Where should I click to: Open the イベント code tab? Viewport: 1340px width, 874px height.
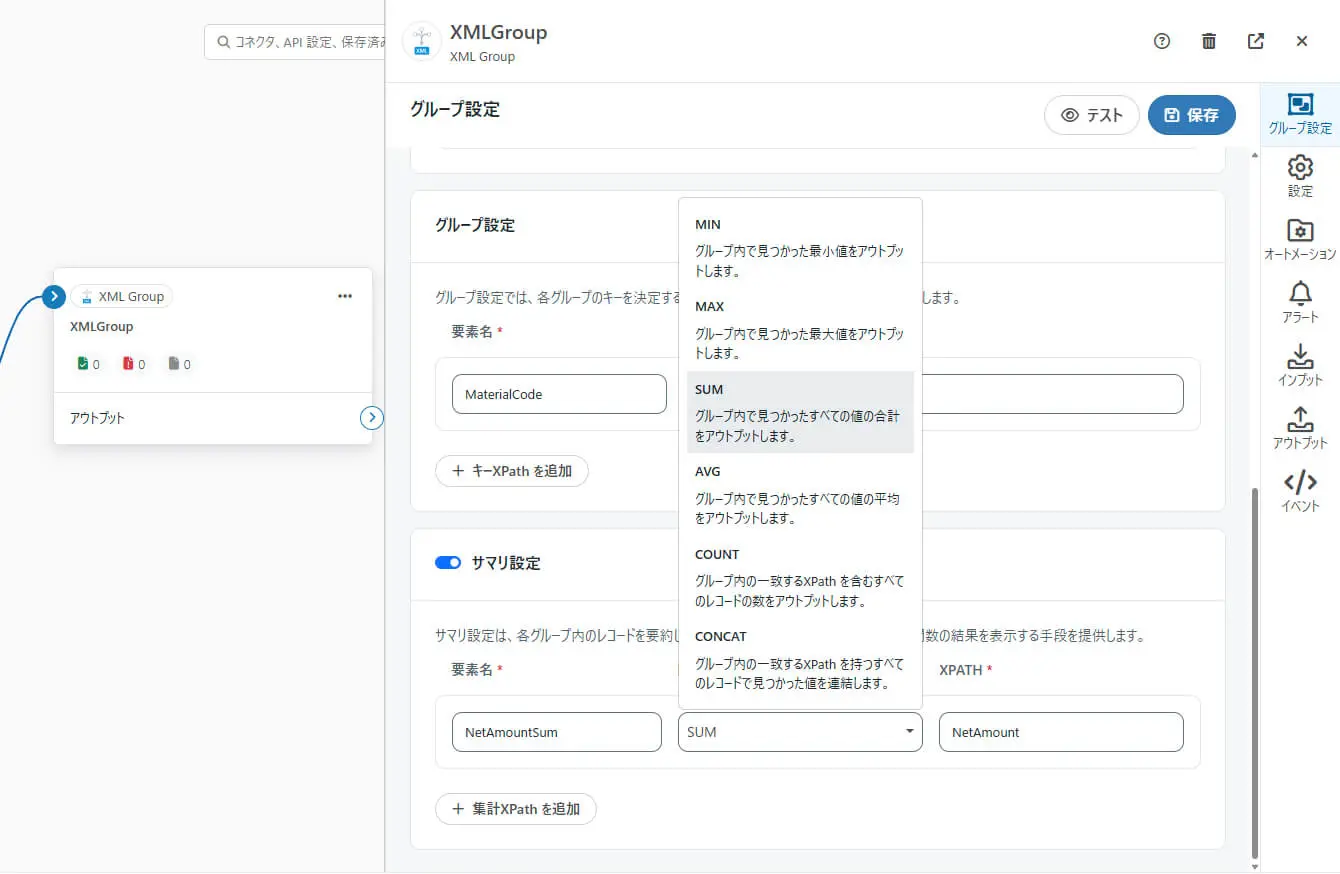(x=1300, y=491)
